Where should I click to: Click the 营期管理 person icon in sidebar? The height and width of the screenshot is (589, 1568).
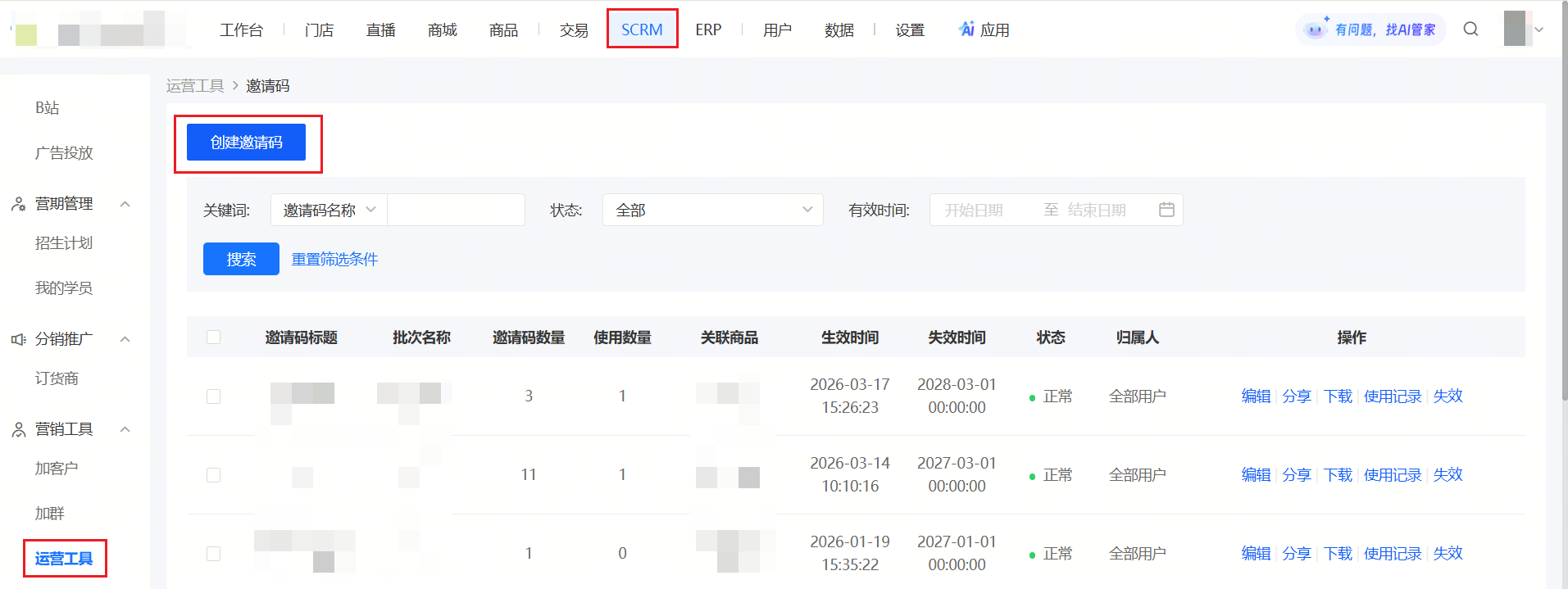pos(18,203)
